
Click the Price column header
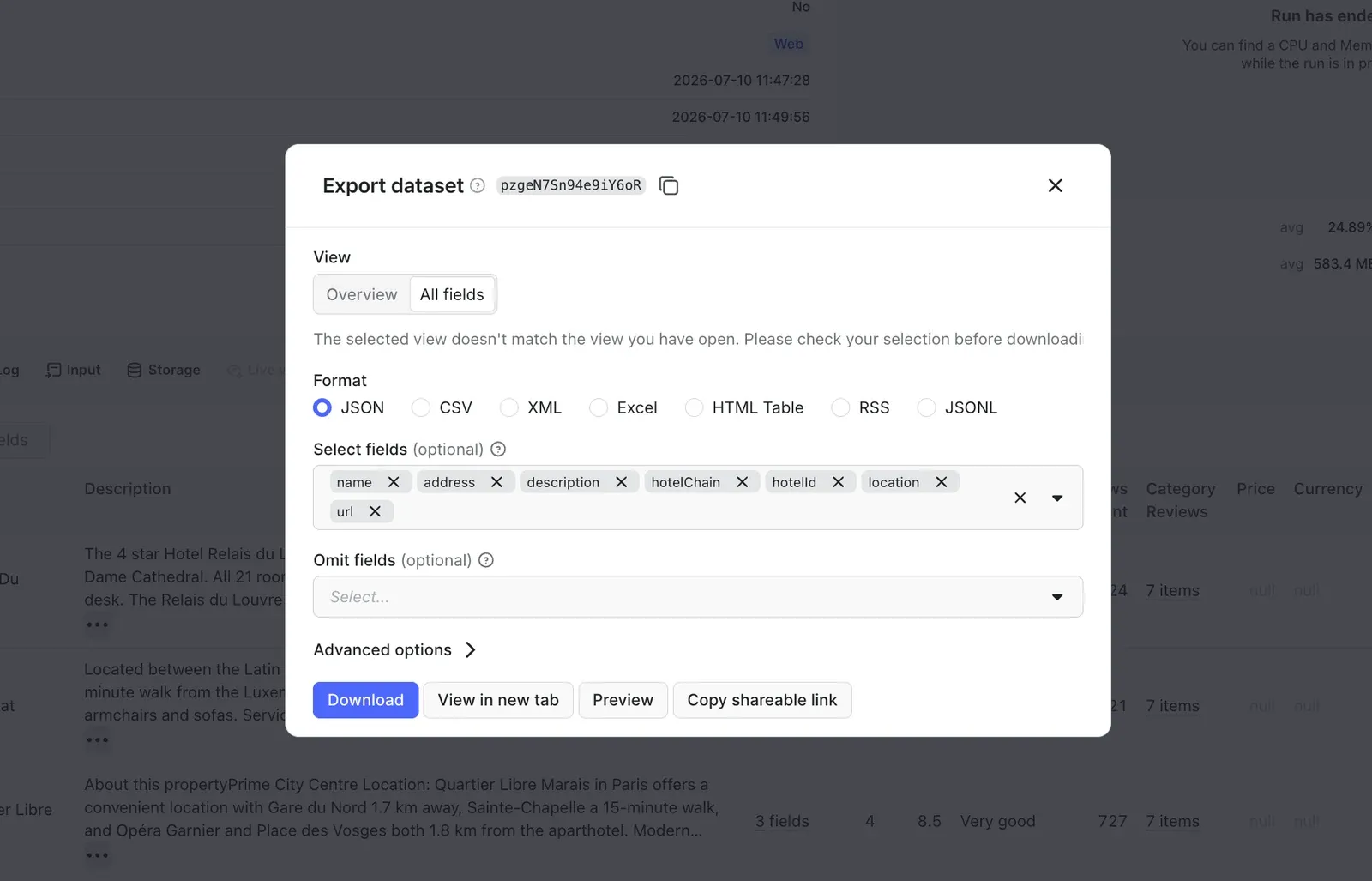pos(1255,488)
